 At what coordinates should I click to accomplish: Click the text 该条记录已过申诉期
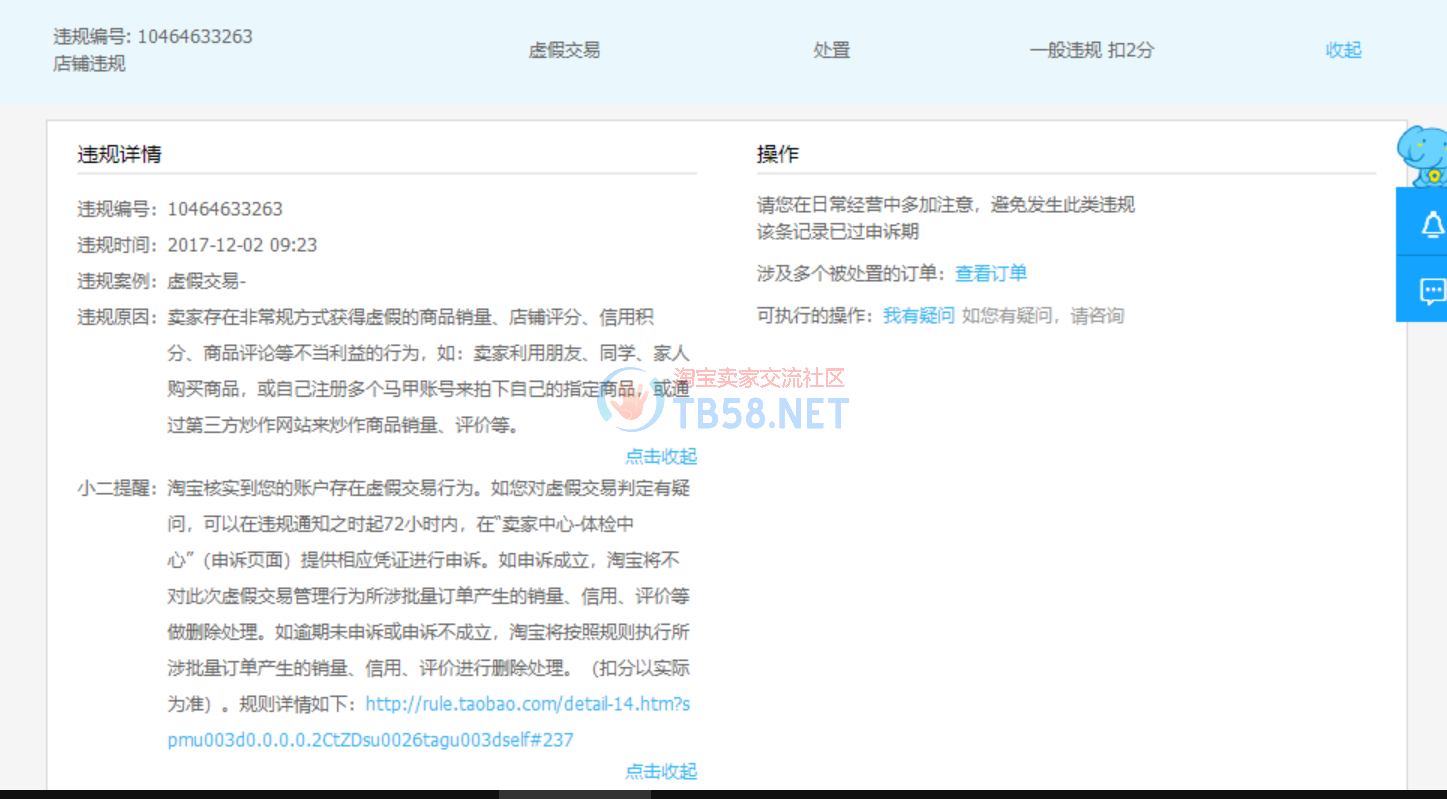[838, 231]
